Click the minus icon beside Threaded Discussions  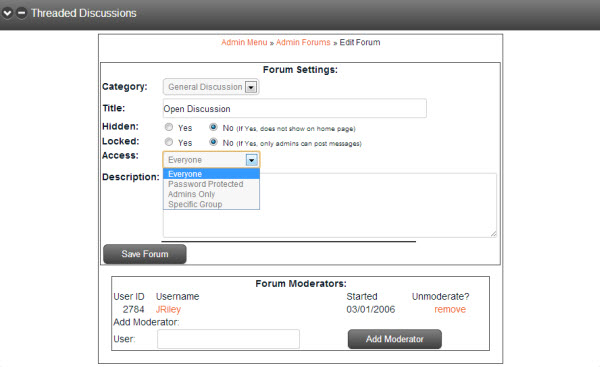click(x=21, y=13)
